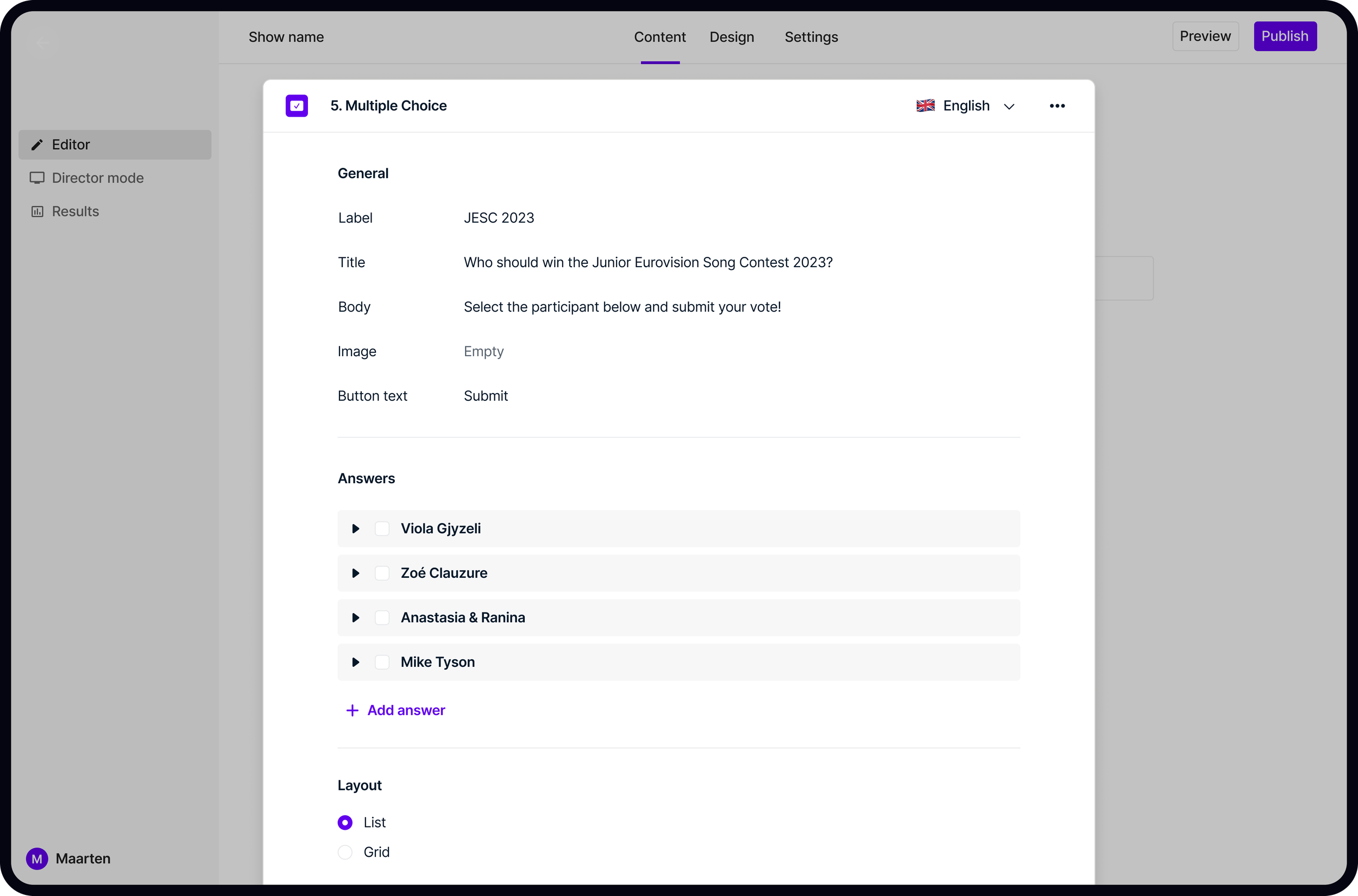Select the List layout radio button
1358x896 pixels.
click(345, 822)
